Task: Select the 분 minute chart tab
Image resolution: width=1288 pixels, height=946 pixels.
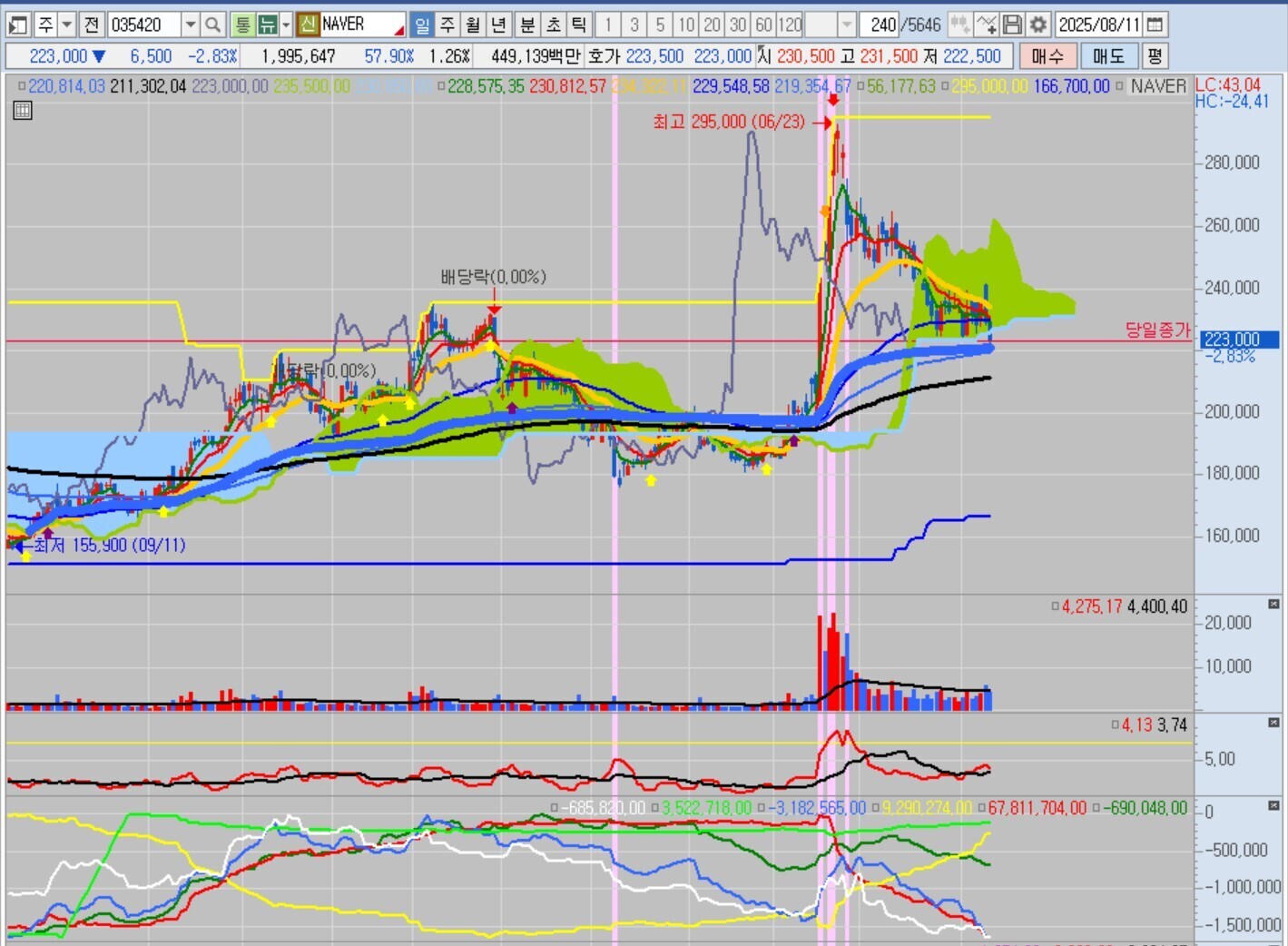Action: (527, 25)
